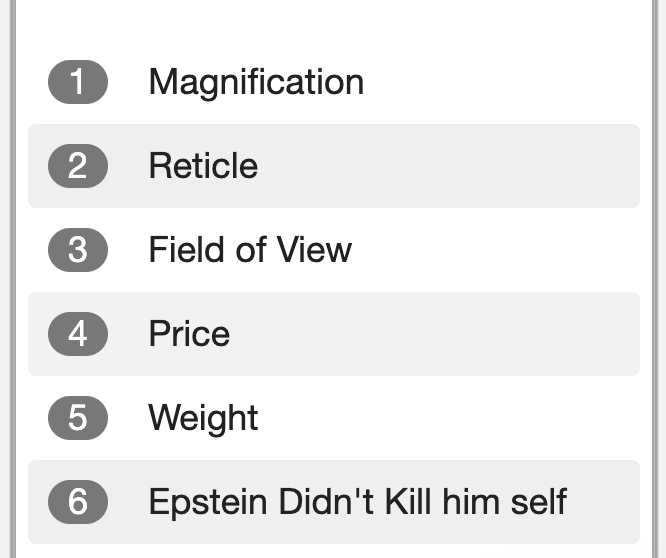Select the Field of View text
This screenshot has width=666, height=558.
click(250, 250)
